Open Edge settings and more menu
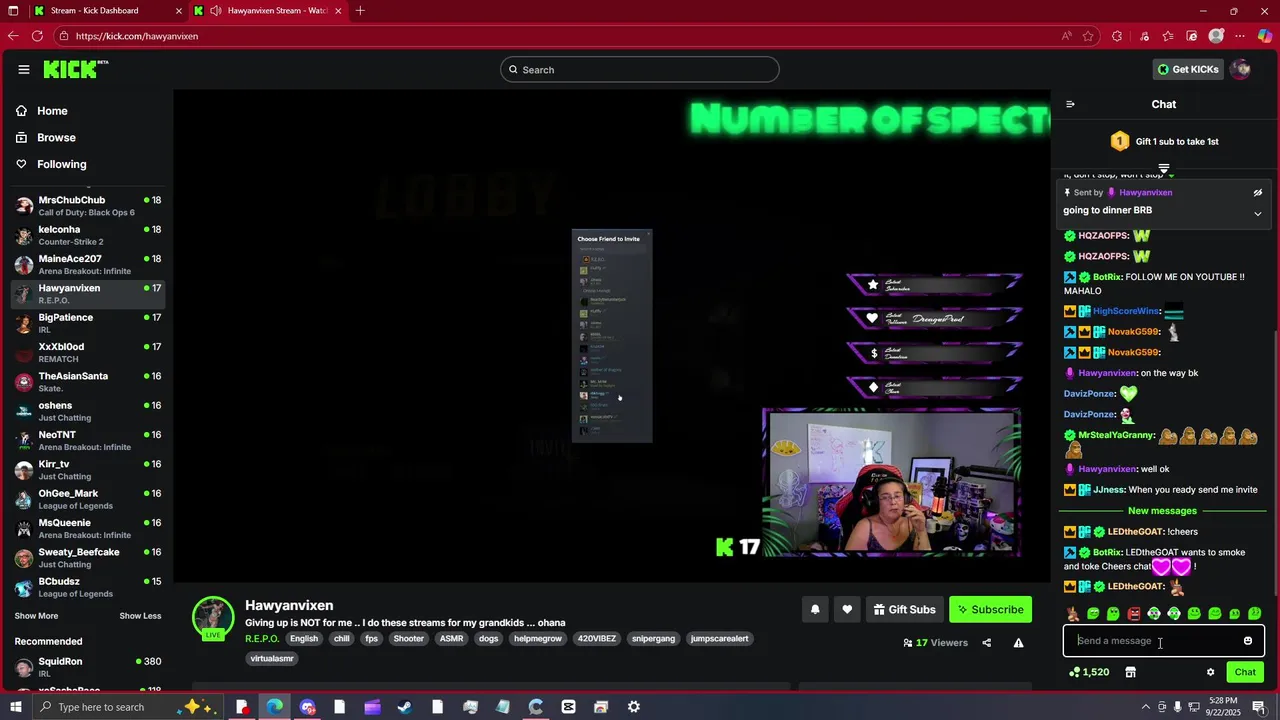 [x=1241, y=36]
